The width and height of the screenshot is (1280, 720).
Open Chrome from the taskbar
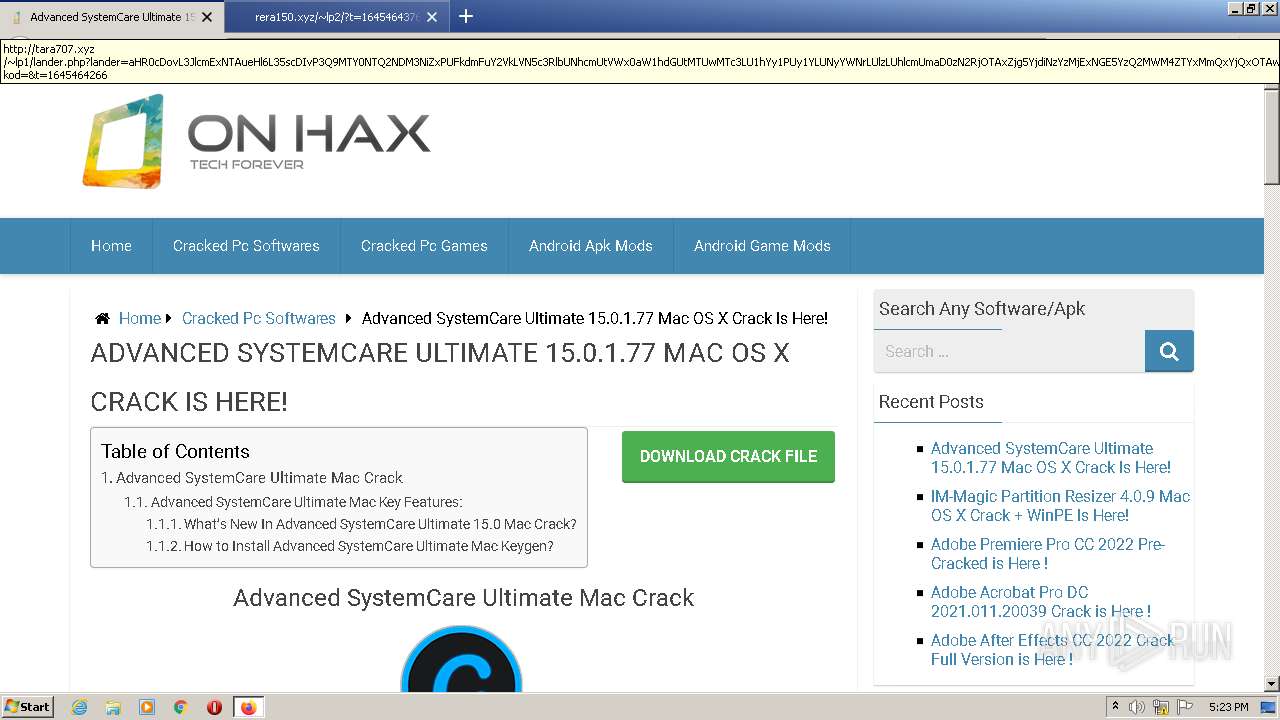pyautogui.click(x=181, y=707)
